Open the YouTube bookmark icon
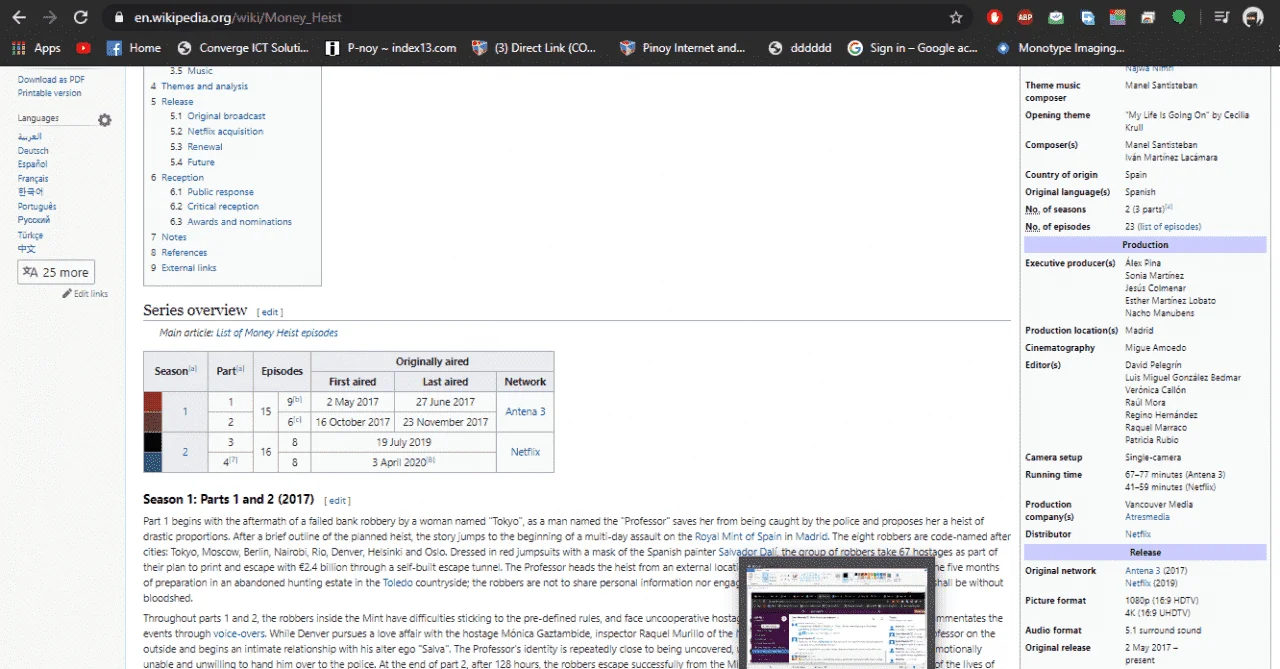The height and width of the screenshot is (669, 1280). click(x=83, y=47)
